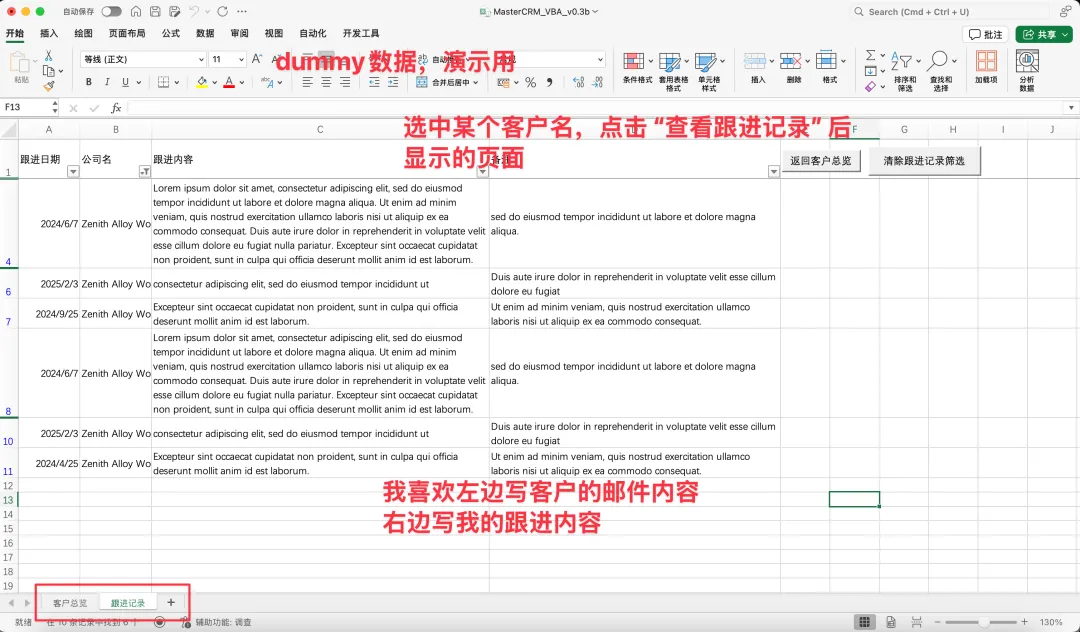The width and height of the screenshot is (1080, 632).
Task: Click the Undo arrow icon
Action: point(194,11)
